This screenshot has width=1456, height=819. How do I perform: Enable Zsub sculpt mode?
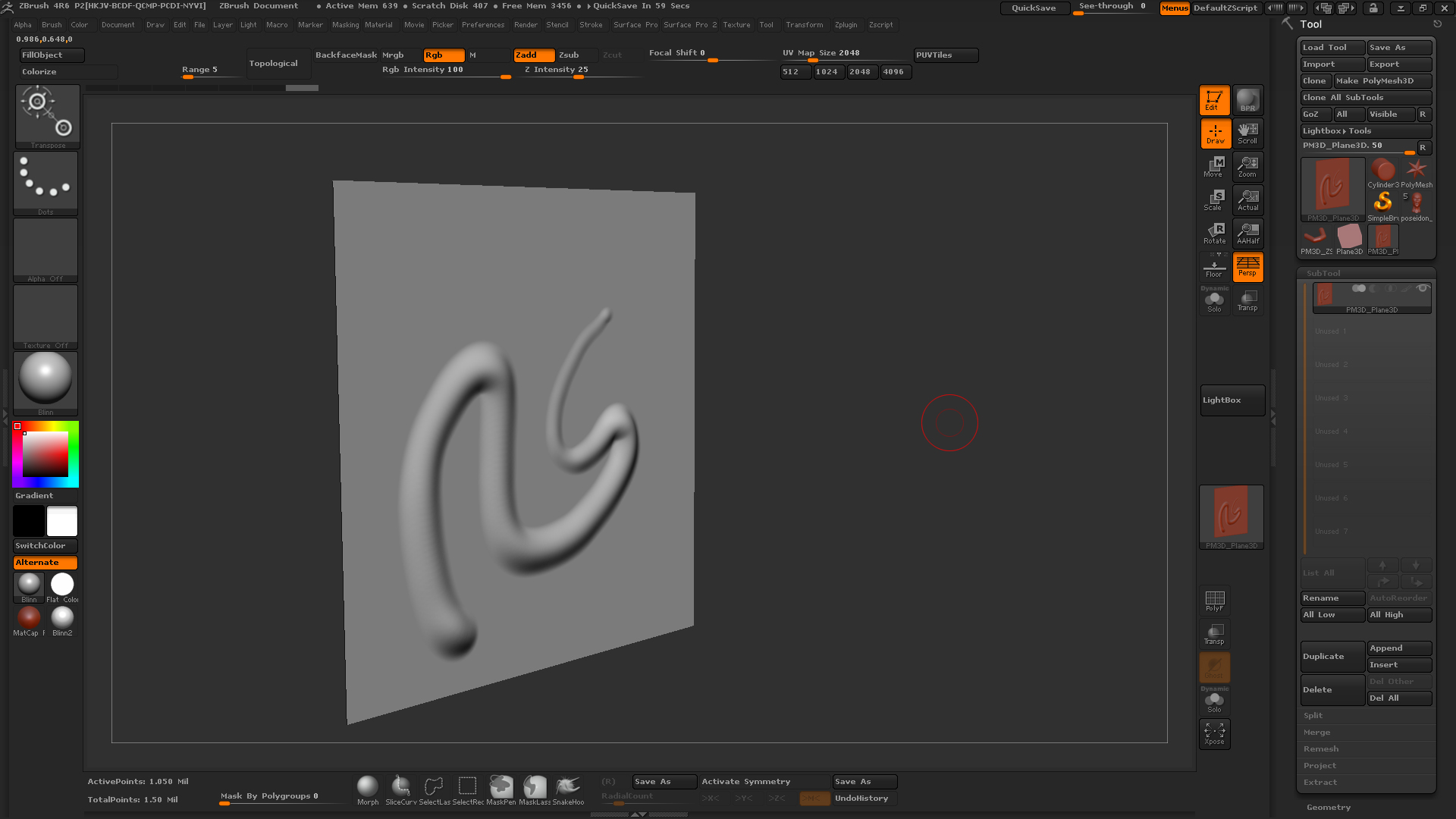(577, 55)
